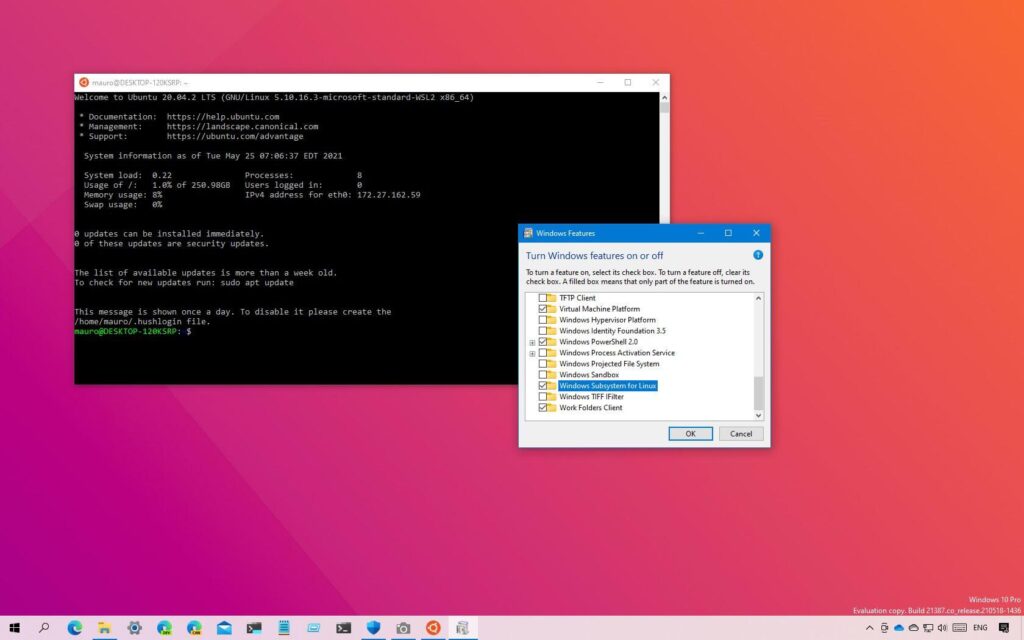Enable Windows TIFF IFilter checkbox
1024x640 pixels.
[x=543, y=396]
